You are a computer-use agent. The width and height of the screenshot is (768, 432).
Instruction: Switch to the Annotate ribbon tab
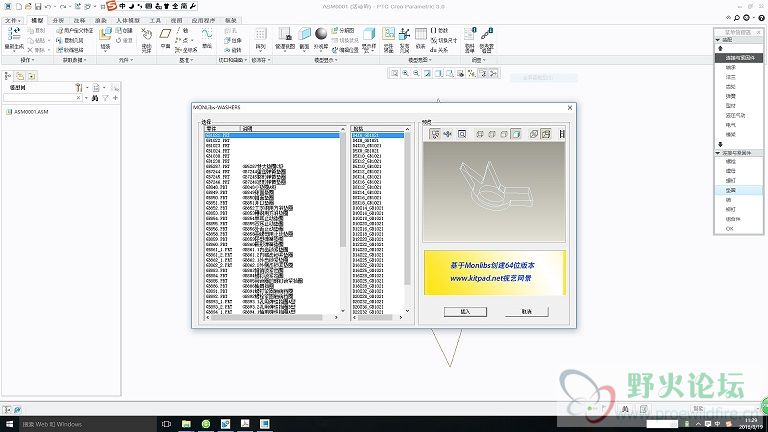pos(79,21)
